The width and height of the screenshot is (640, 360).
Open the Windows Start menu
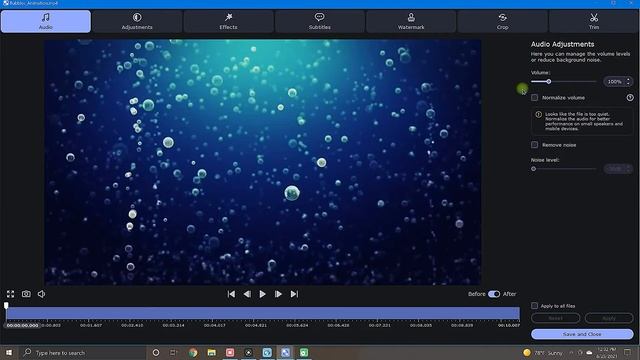coord(9,352)
